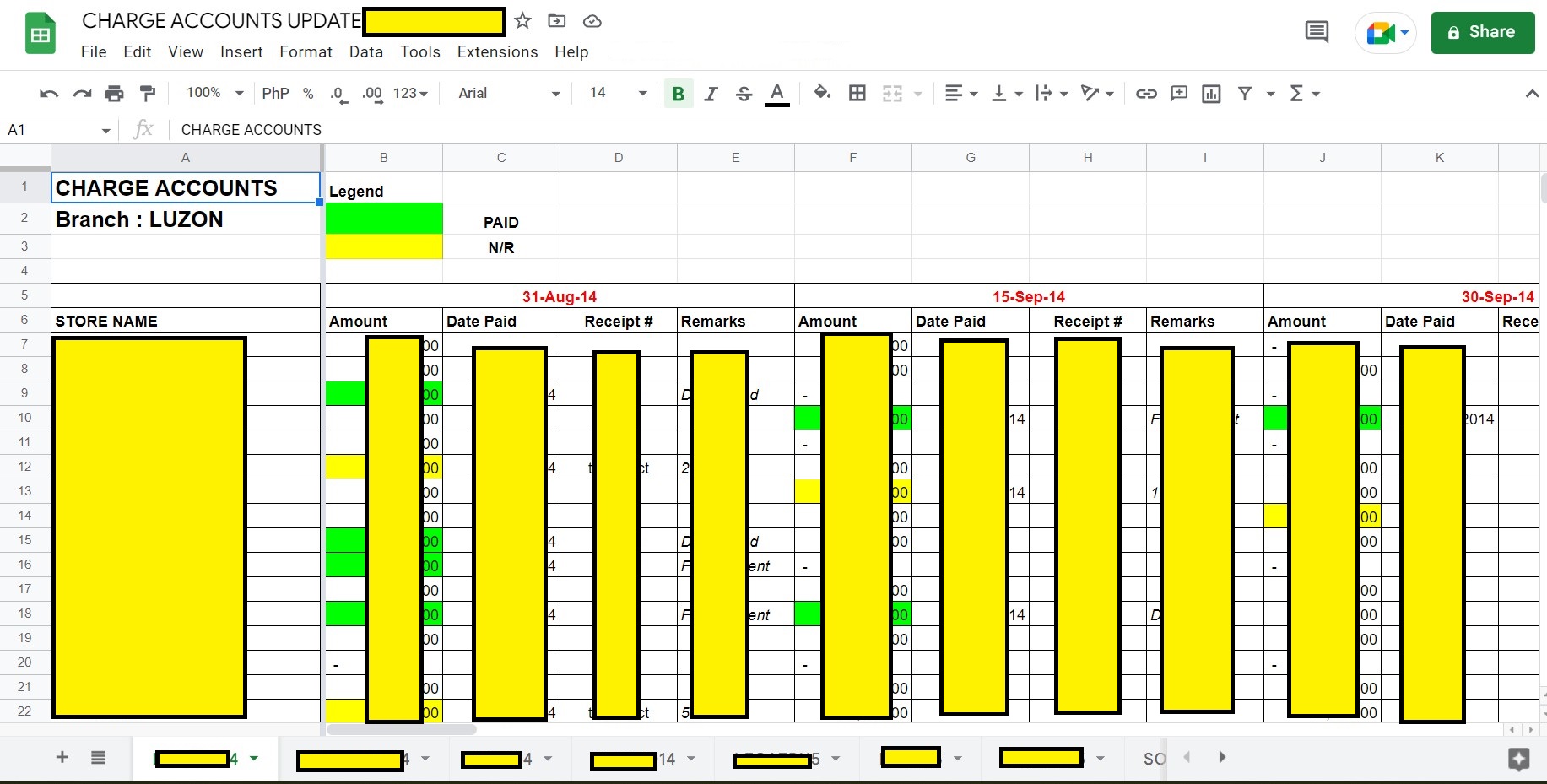Open the comment history
Screen dimensions: 1547x784
[x=1317, y=33]
